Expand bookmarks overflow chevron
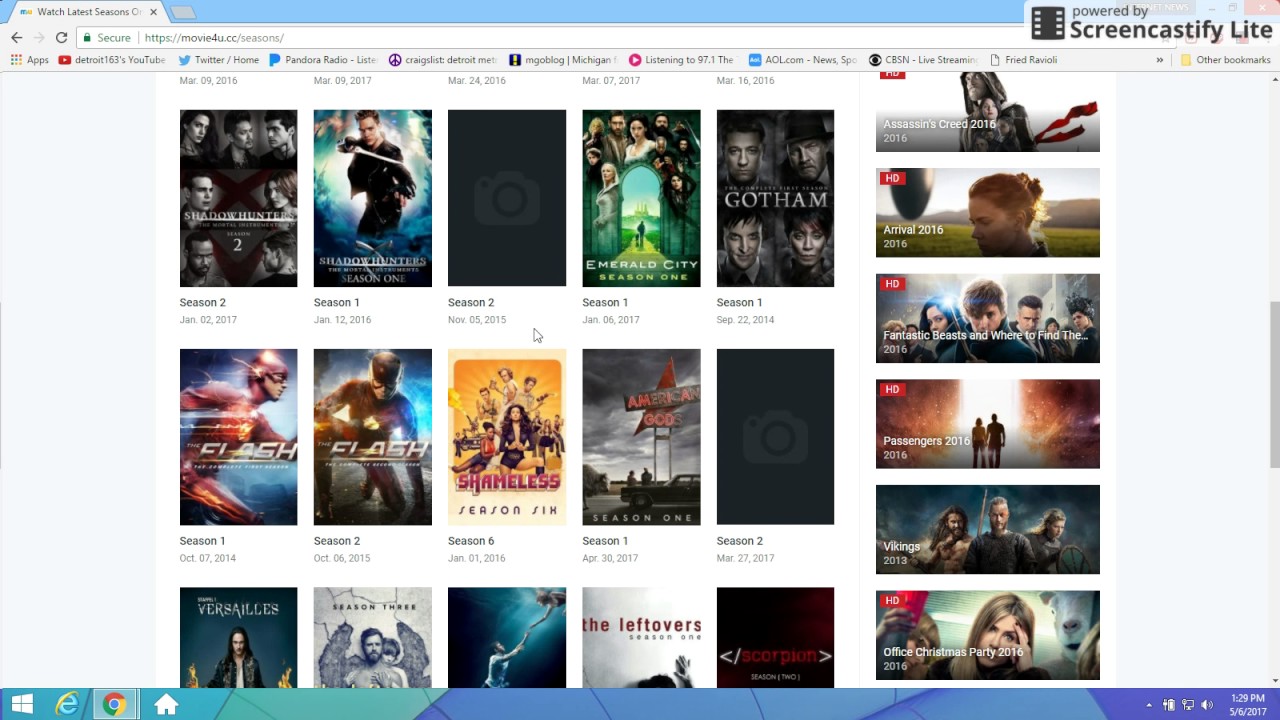The image size is (1280, 720). (1159, 60)
